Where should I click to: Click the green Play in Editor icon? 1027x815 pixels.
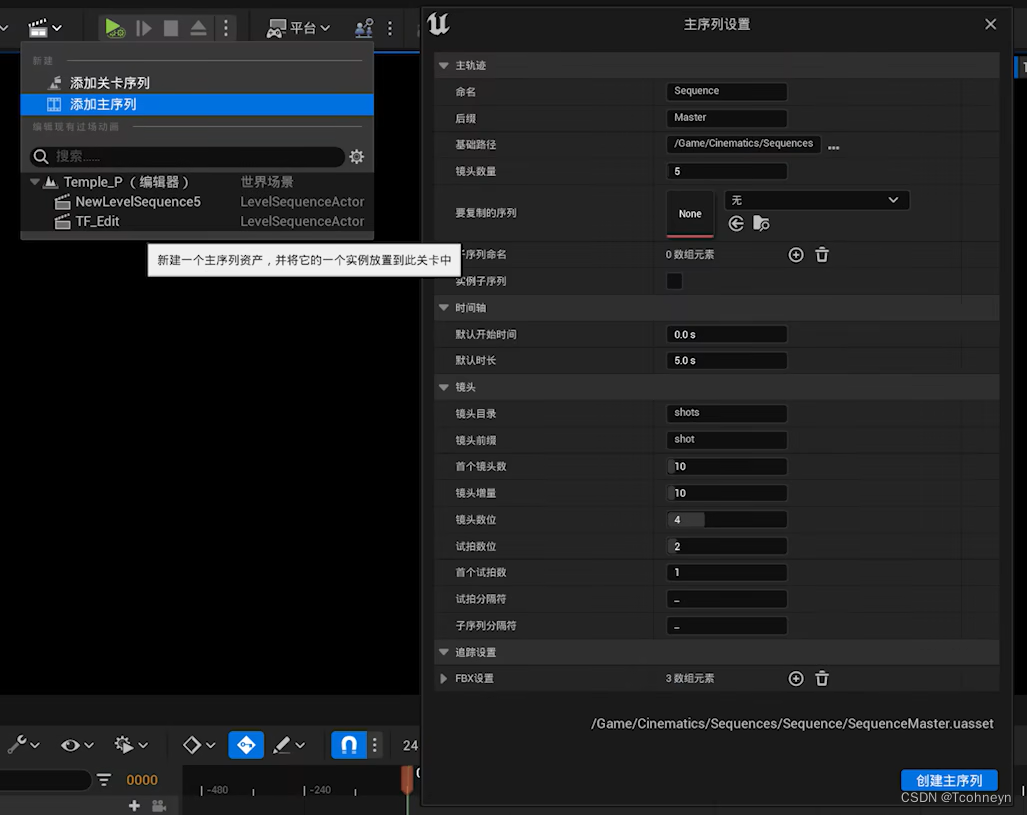pyautogui.click(x=113, y=28)
